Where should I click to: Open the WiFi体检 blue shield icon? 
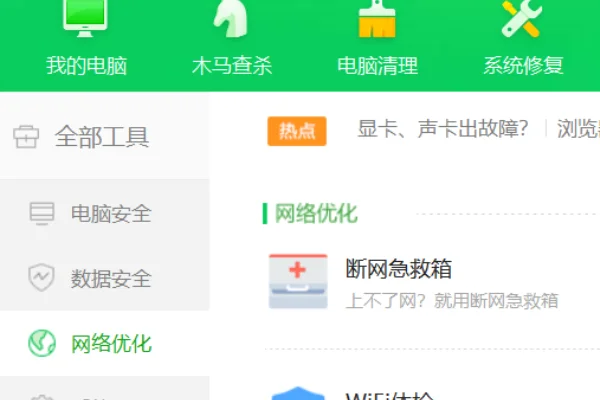[x=298, y=393]
